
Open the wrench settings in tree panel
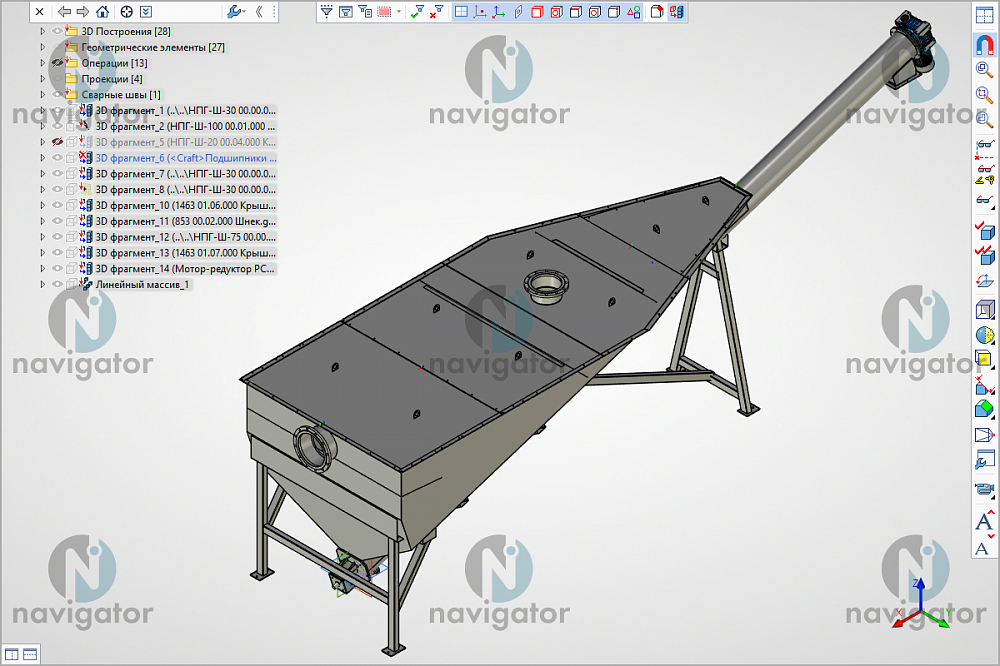pyautogui.click(x=234, y=11)
